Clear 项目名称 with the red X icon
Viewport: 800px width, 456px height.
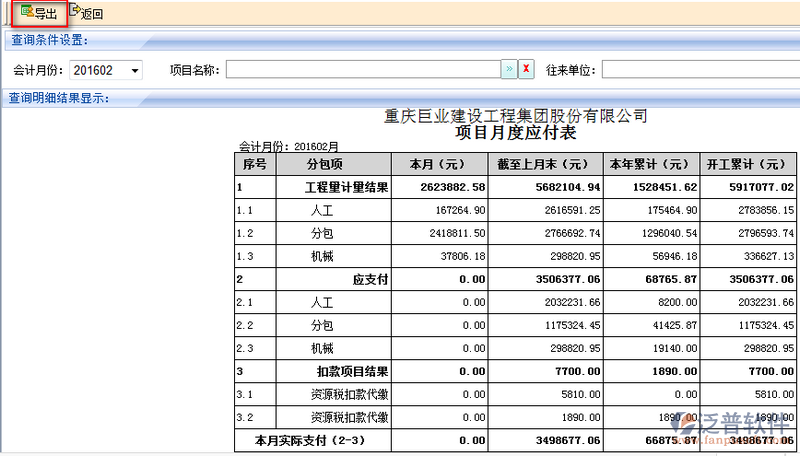526,69
